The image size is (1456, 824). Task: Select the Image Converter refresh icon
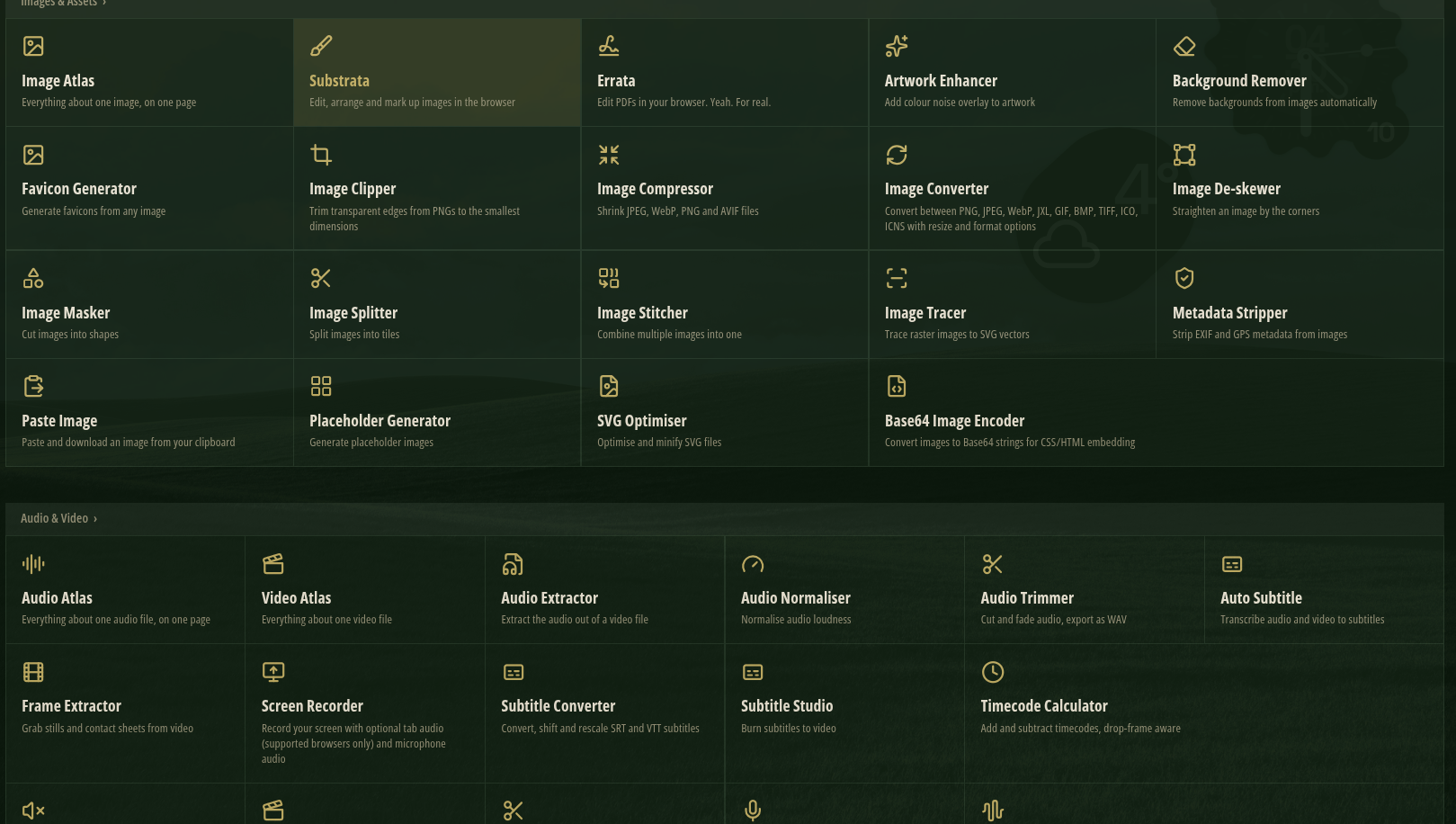[897, 155]
